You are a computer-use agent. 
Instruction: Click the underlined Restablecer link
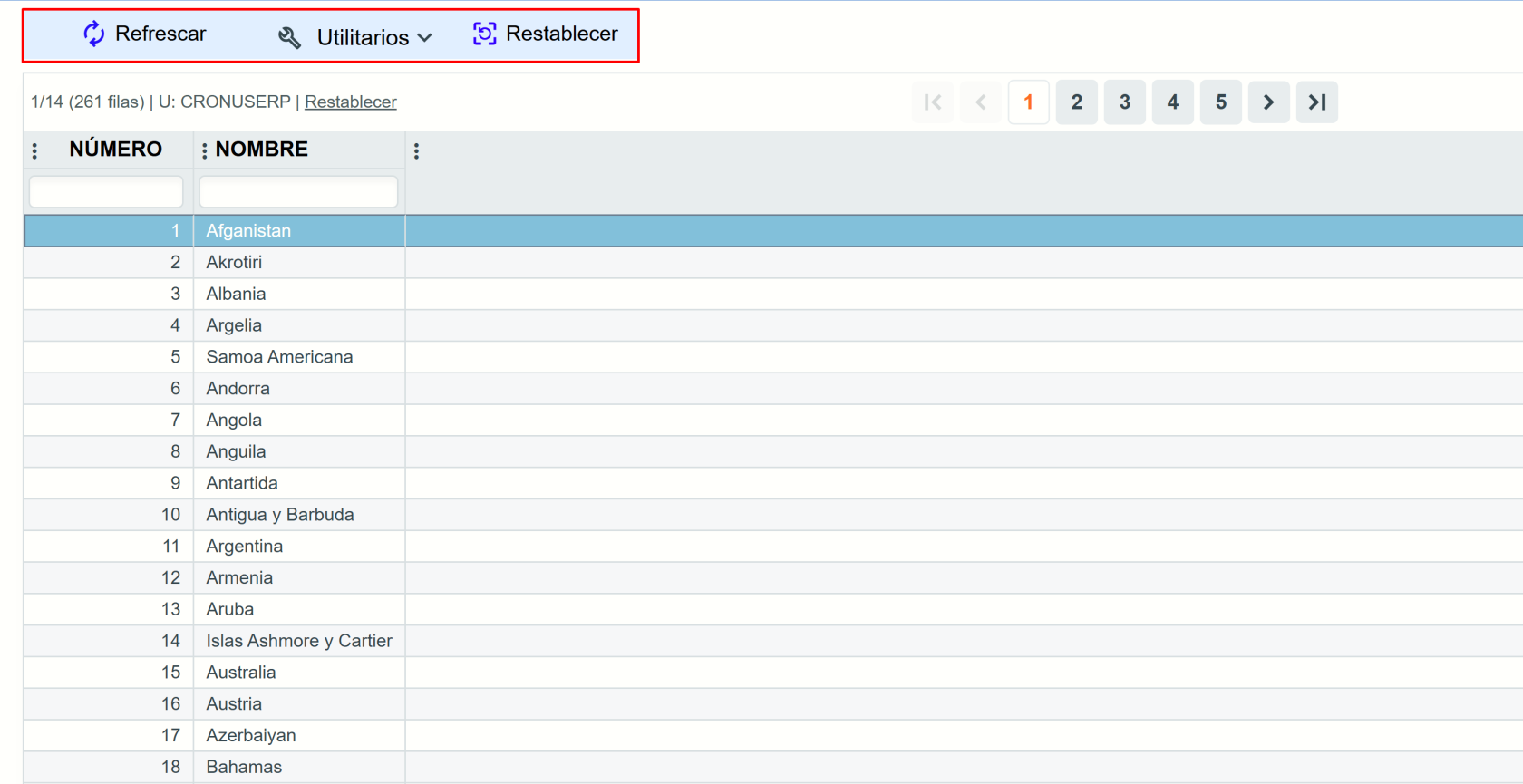point(351,102)
